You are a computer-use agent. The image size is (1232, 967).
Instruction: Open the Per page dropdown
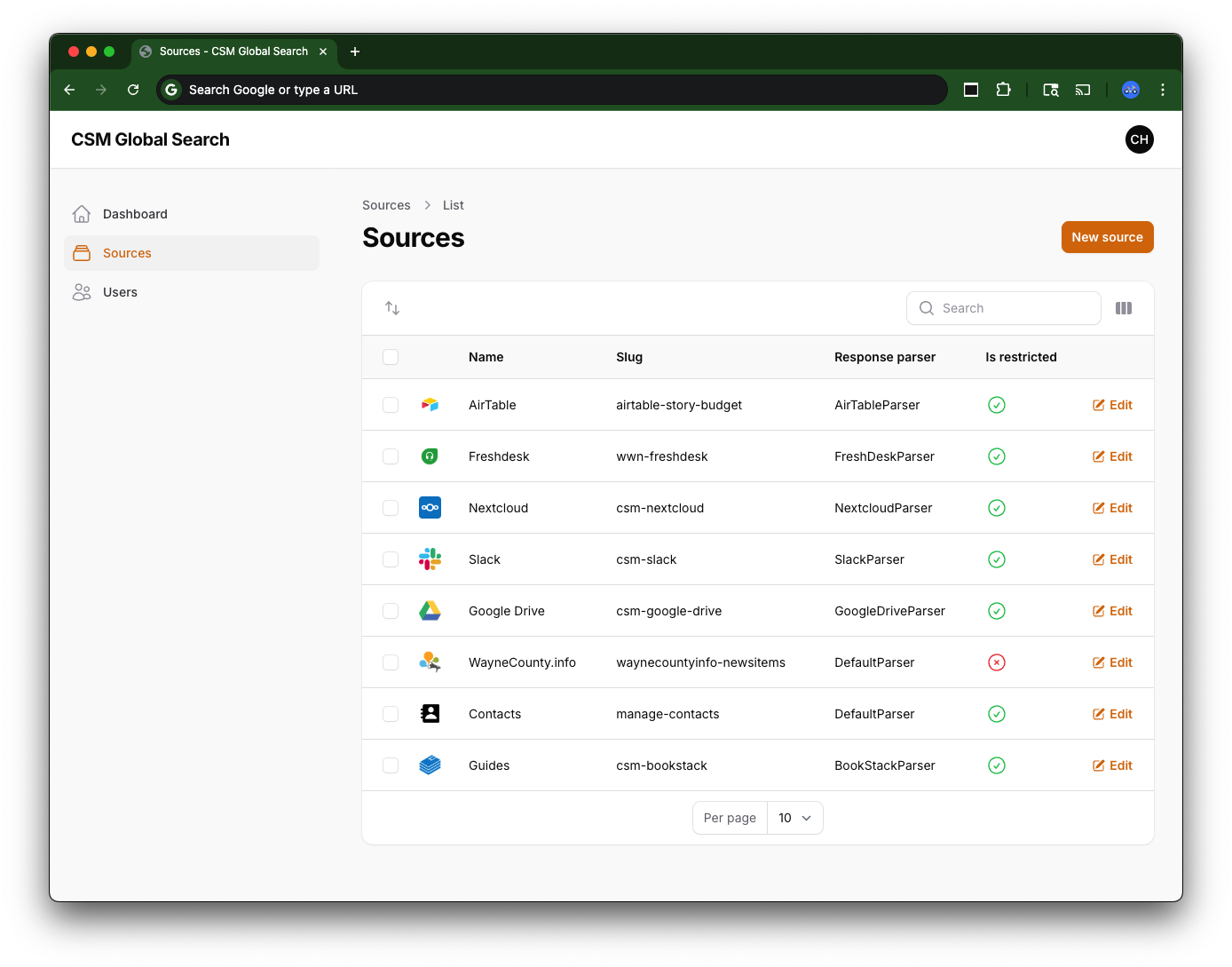pyautogui.click(x=794, y=818)
